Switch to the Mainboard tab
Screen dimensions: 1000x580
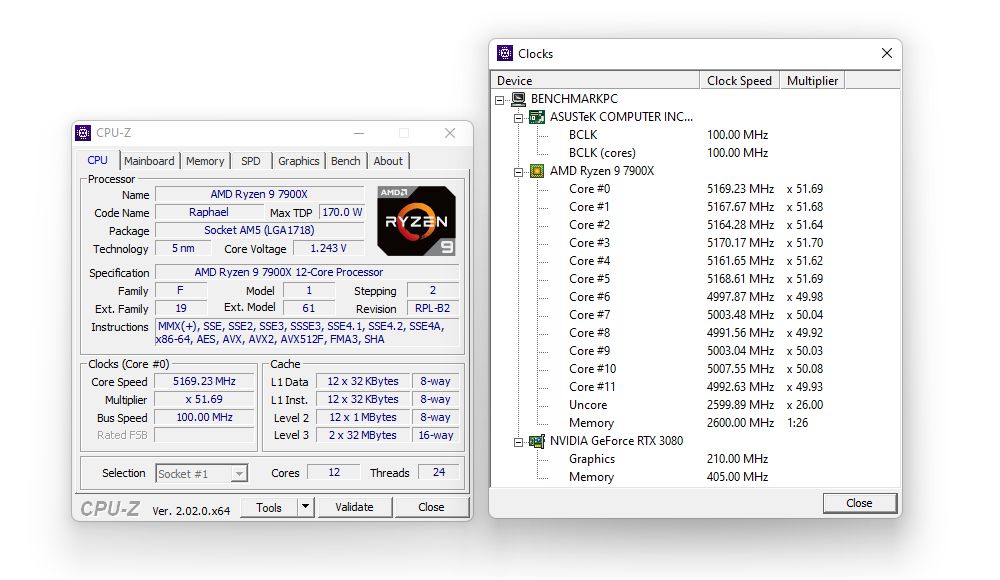pyautogui.click(x=149, y=161)
